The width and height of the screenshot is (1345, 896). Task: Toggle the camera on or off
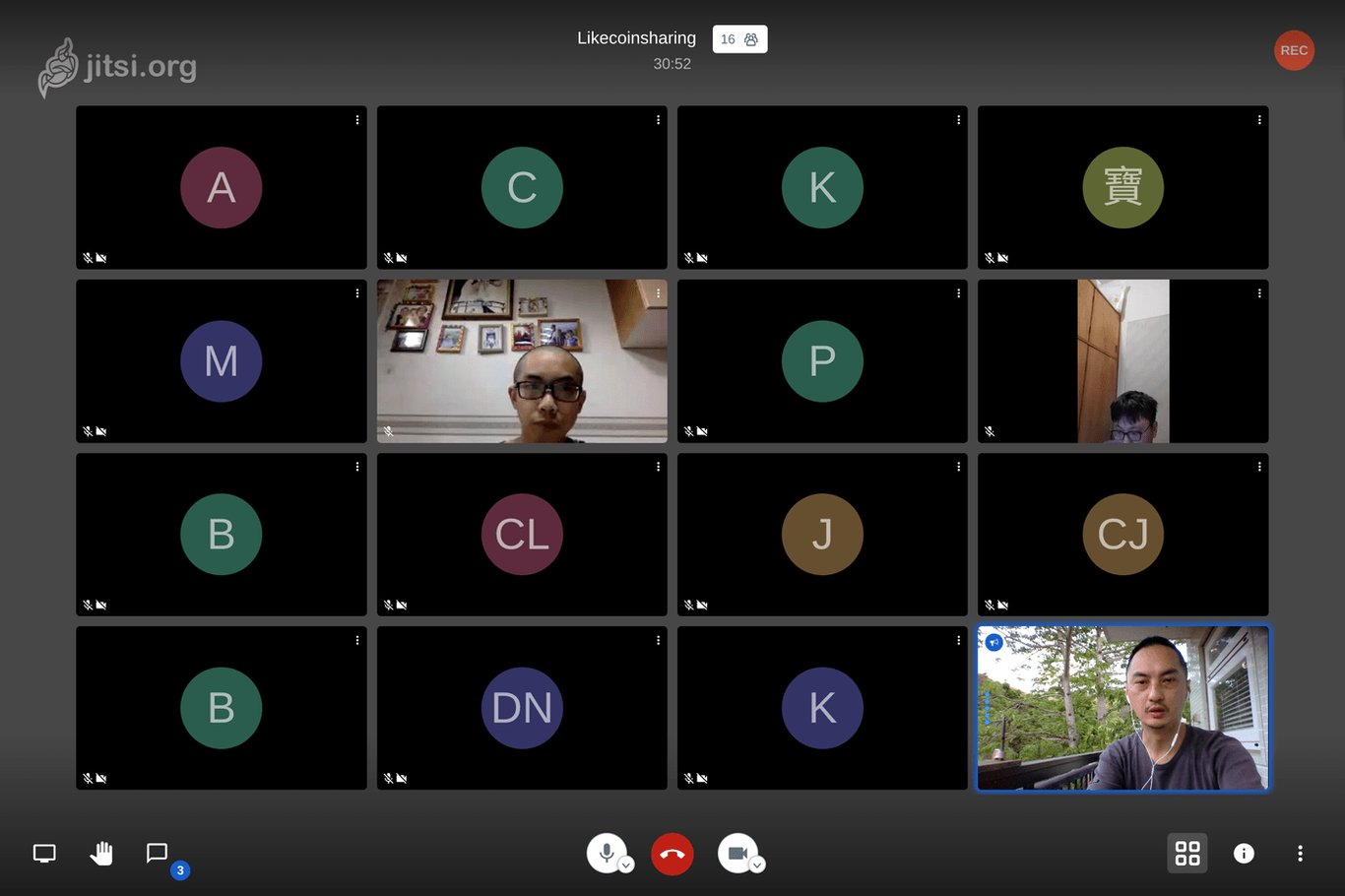point(737,853)
